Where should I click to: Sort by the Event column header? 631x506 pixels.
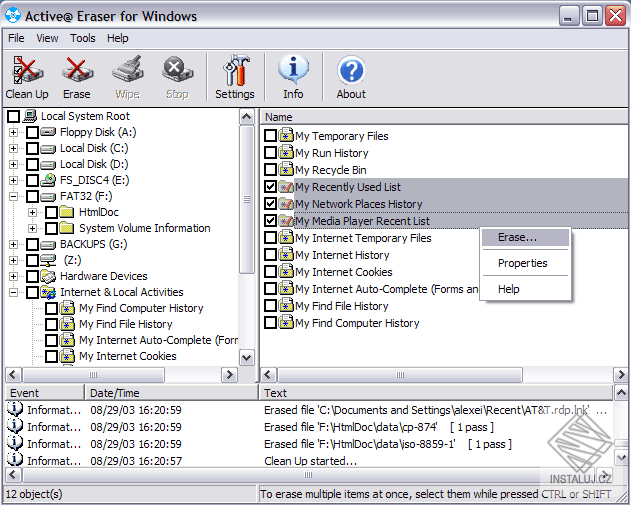(44, 392)
